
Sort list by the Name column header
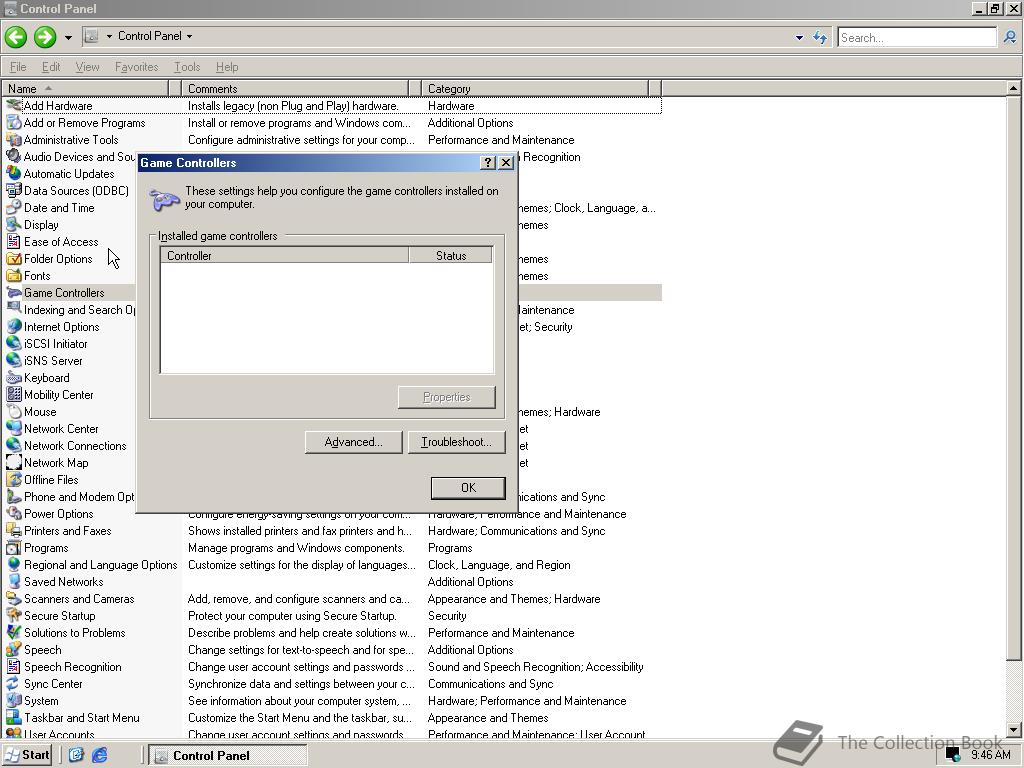(x=85, y=88)
